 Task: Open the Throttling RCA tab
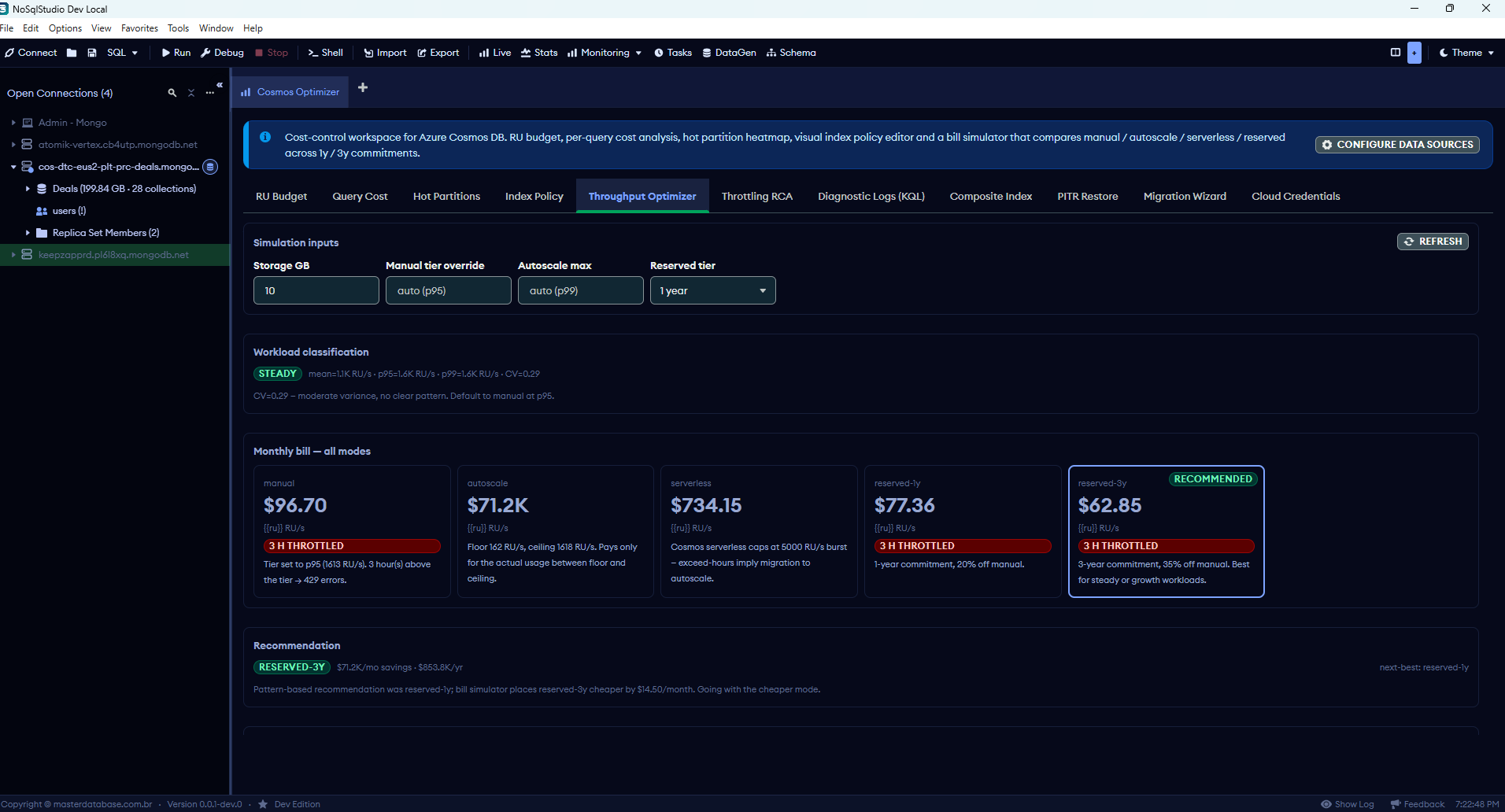tap(756, 196)
